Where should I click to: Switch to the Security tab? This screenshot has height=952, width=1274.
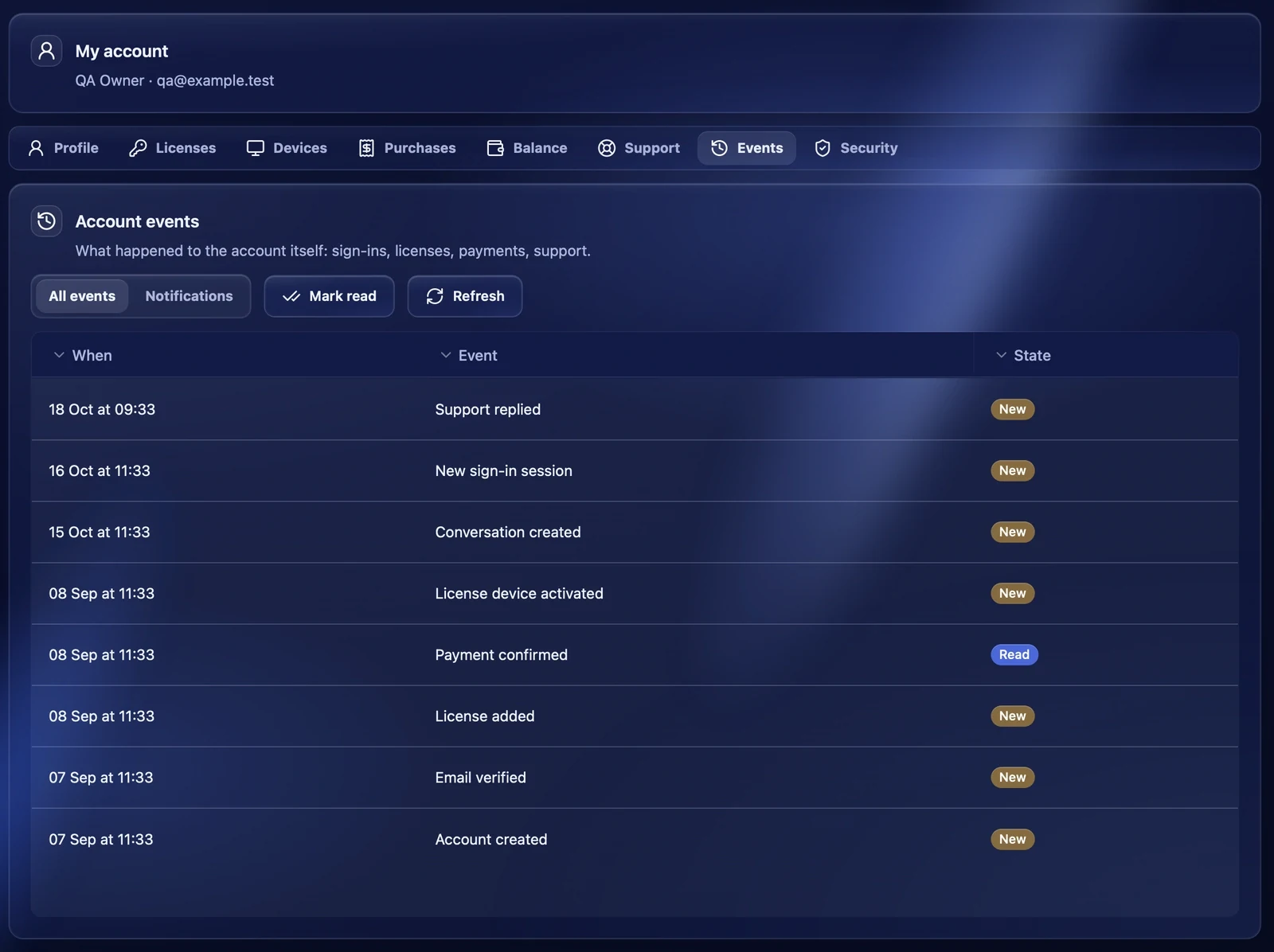coord(856,148)
